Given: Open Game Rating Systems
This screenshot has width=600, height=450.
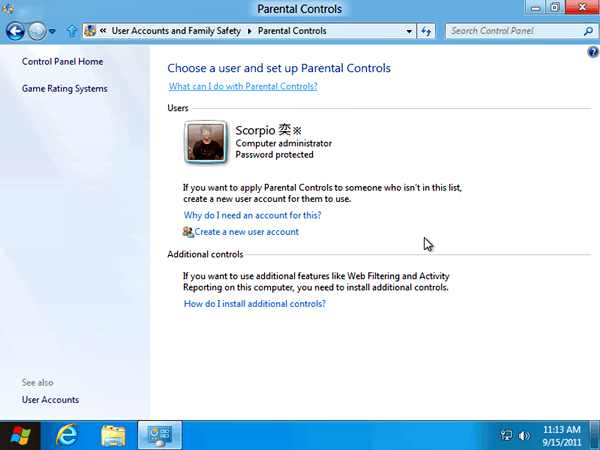Looking at the screenshot, I should 64,89.
